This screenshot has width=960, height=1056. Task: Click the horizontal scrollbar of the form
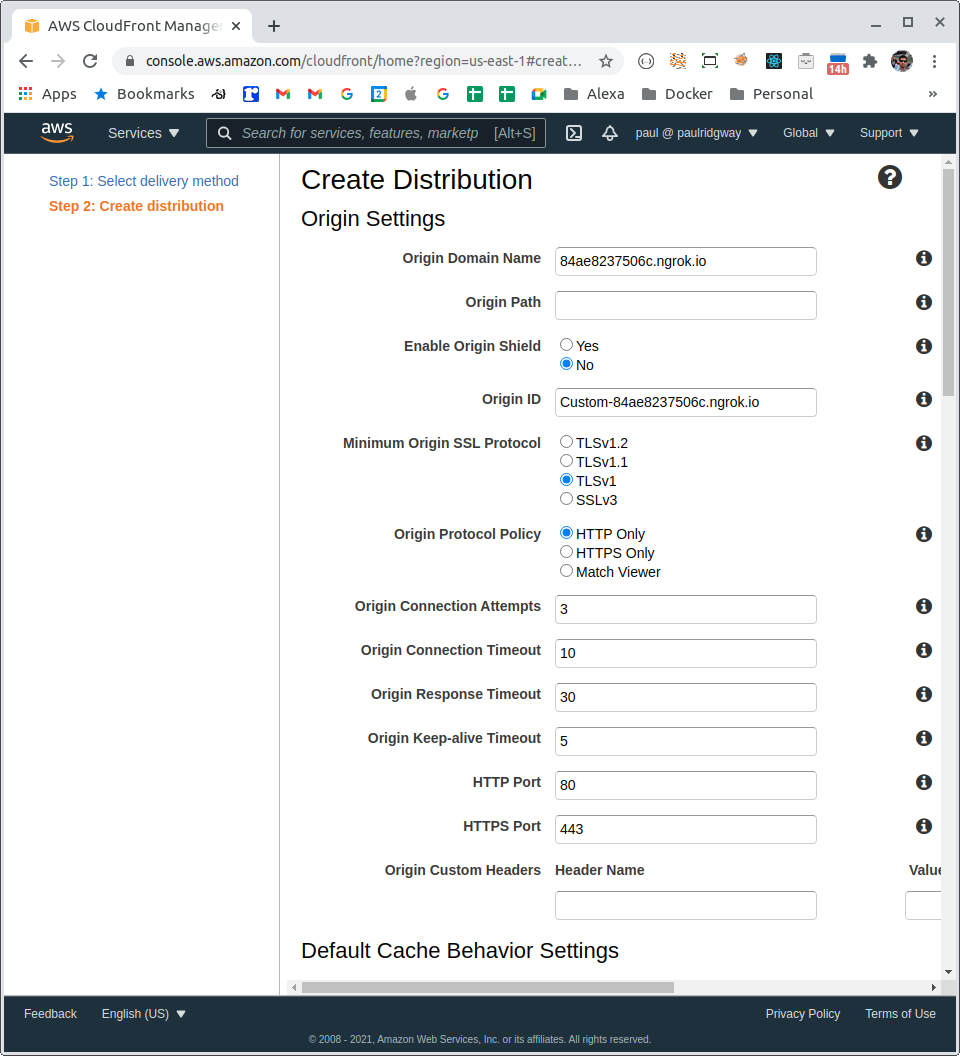488,987
